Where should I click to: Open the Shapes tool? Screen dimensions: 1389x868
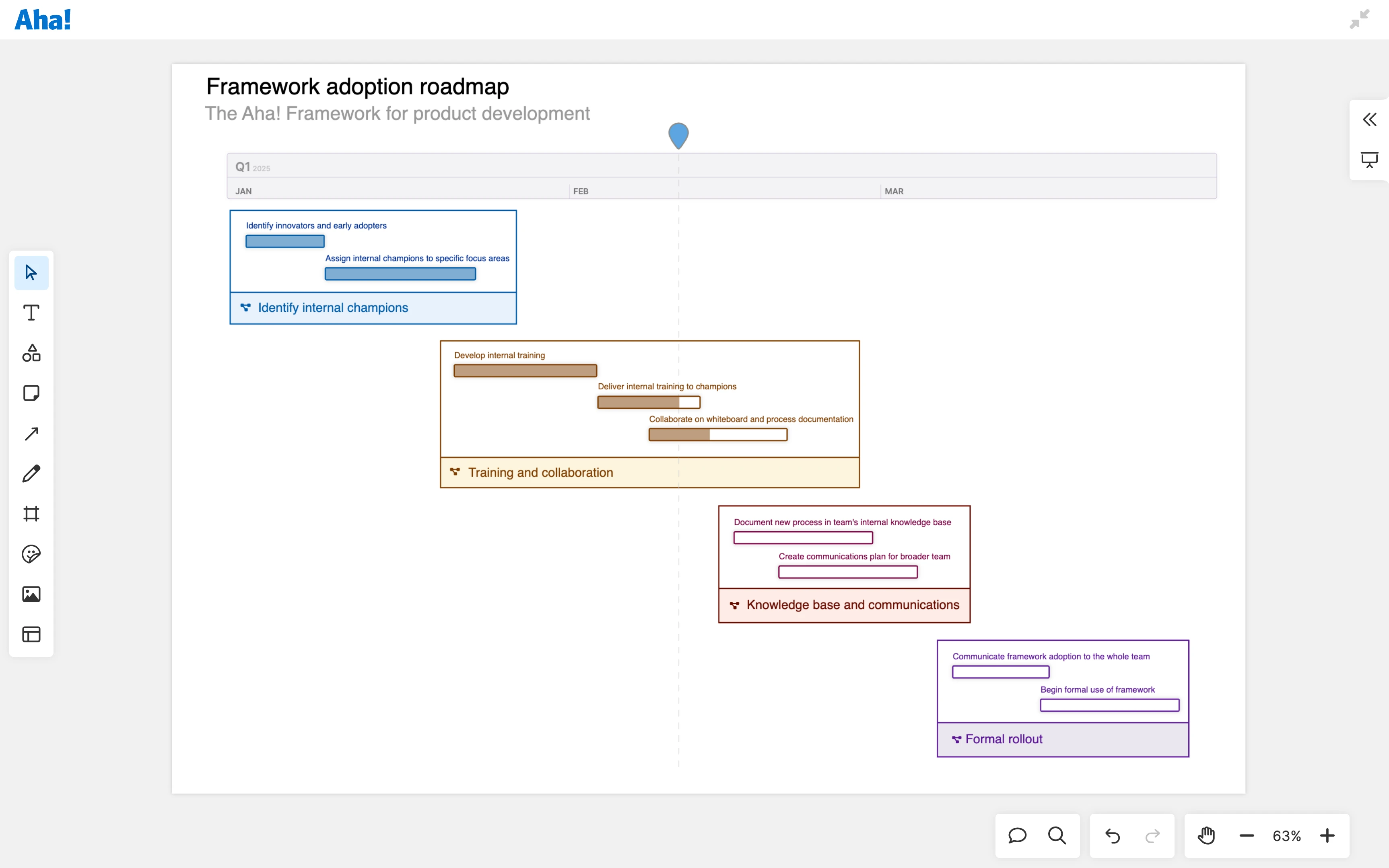click(x=31, y=352)
